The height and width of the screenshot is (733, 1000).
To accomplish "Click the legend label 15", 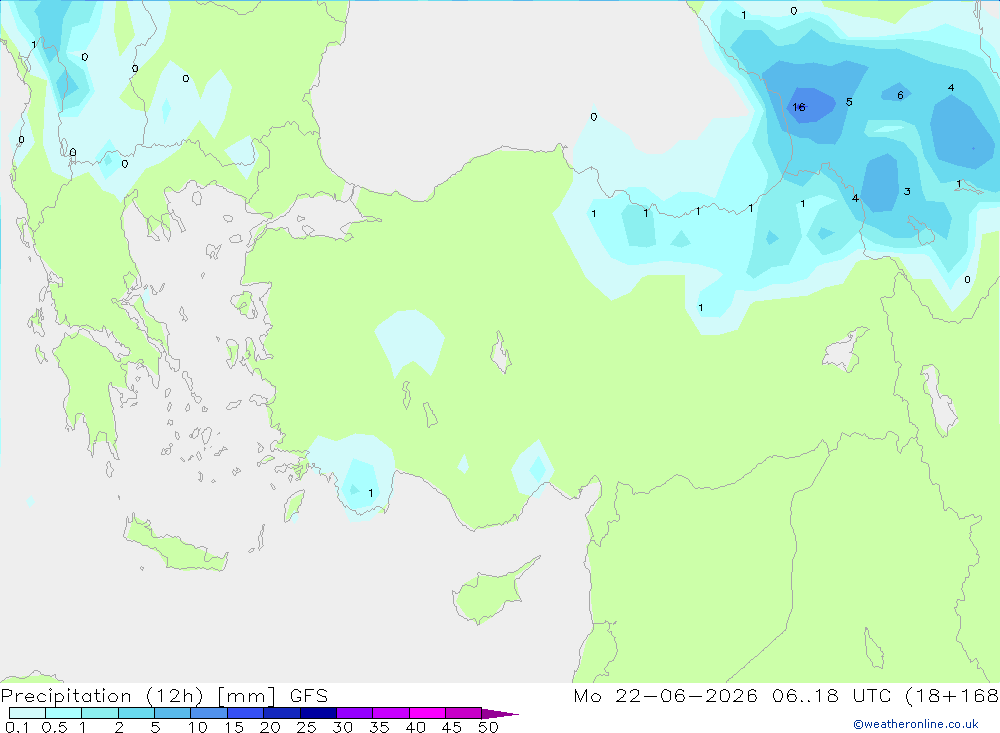I will pos(234,727).
